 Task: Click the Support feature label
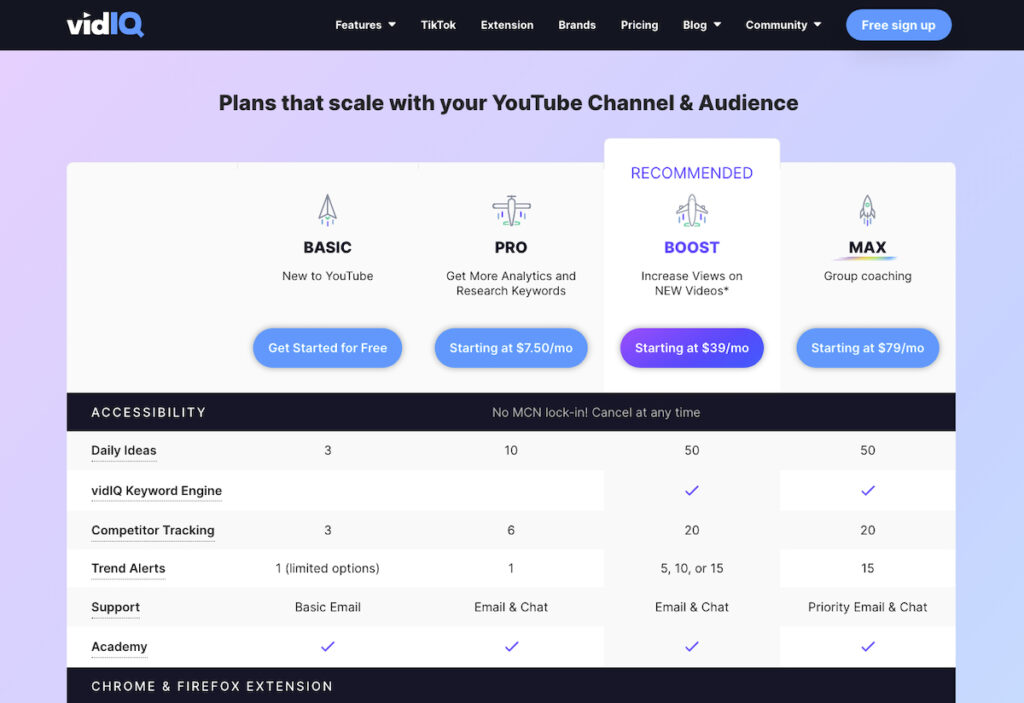[x=116, y=607]
